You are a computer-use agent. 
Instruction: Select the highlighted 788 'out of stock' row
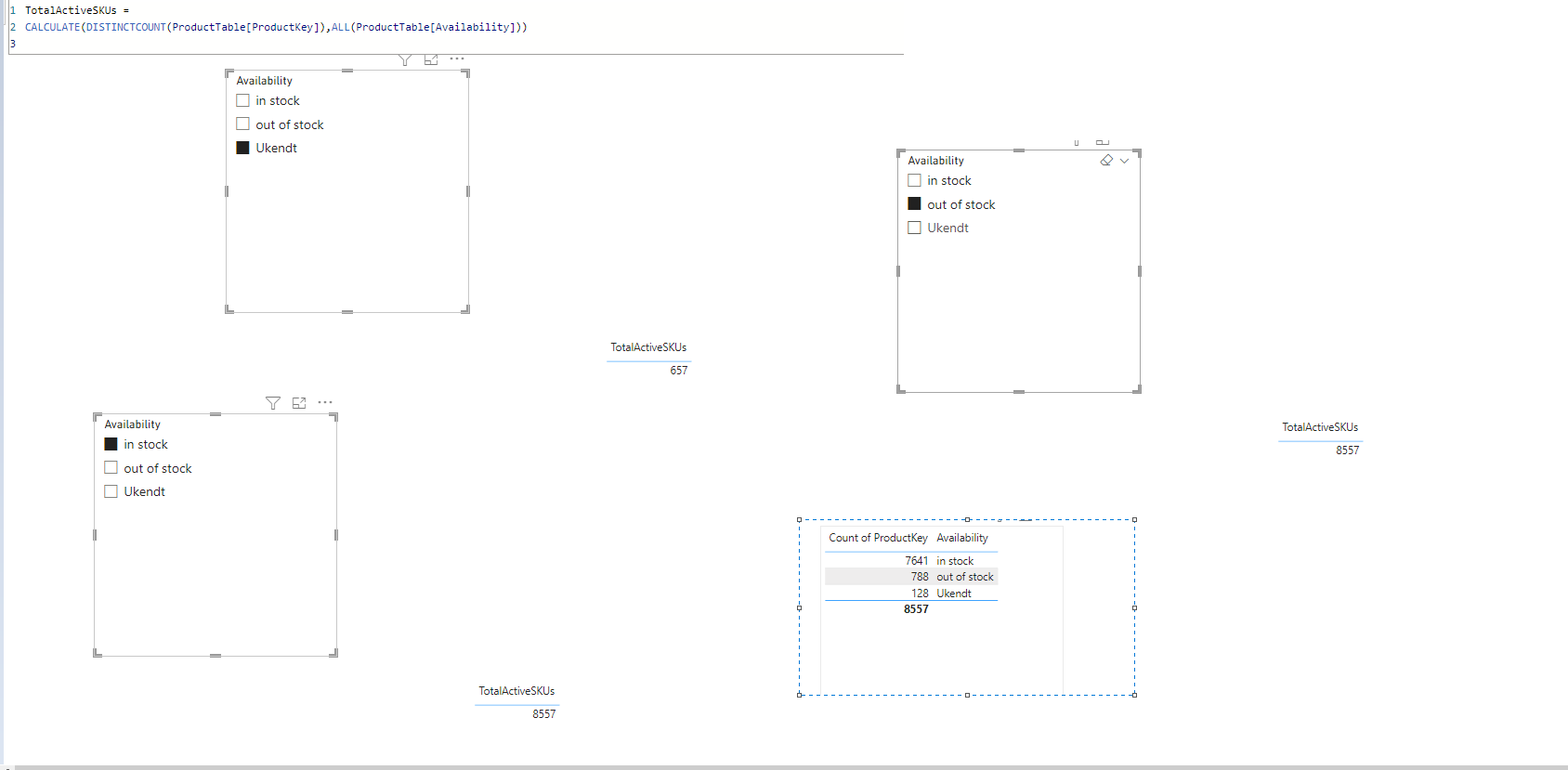click(x=911, y=577)
